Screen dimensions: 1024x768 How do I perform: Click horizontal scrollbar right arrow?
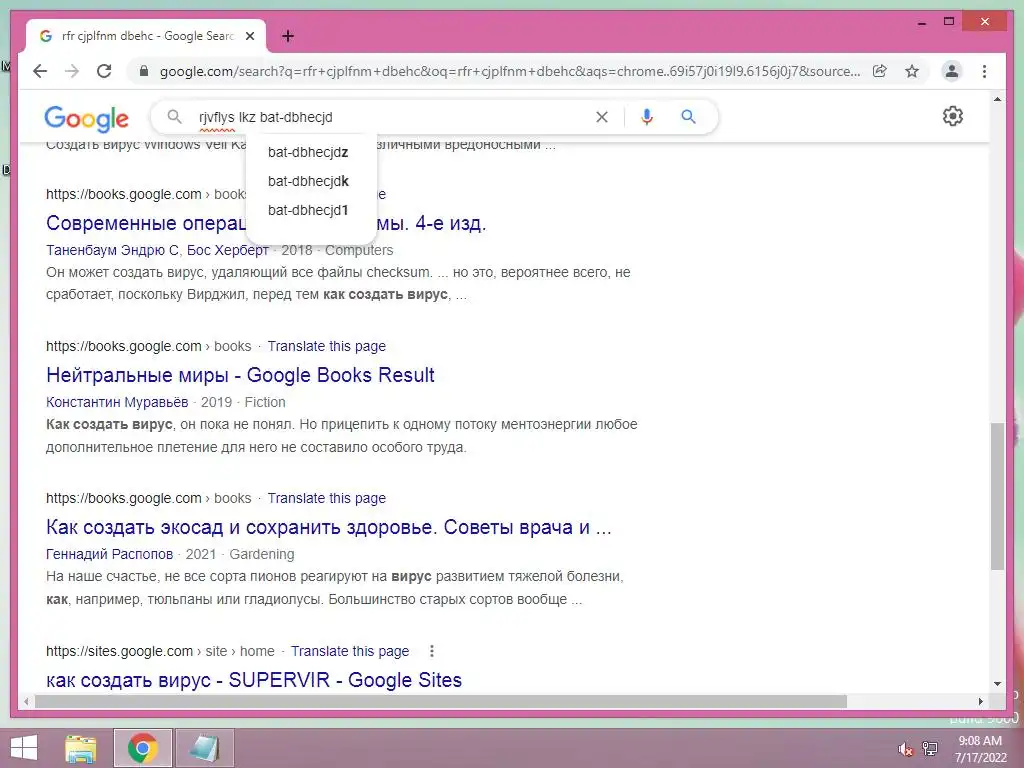pyautogui.click(x=980, y=701)
